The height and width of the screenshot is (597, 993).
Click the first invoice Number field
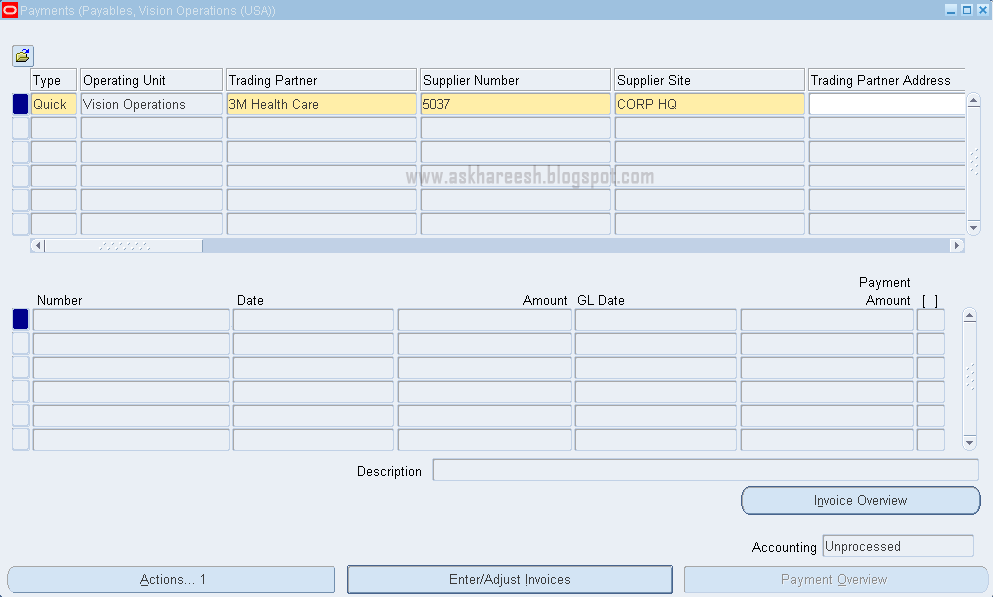pyautogui.click(x=131, y=320)
